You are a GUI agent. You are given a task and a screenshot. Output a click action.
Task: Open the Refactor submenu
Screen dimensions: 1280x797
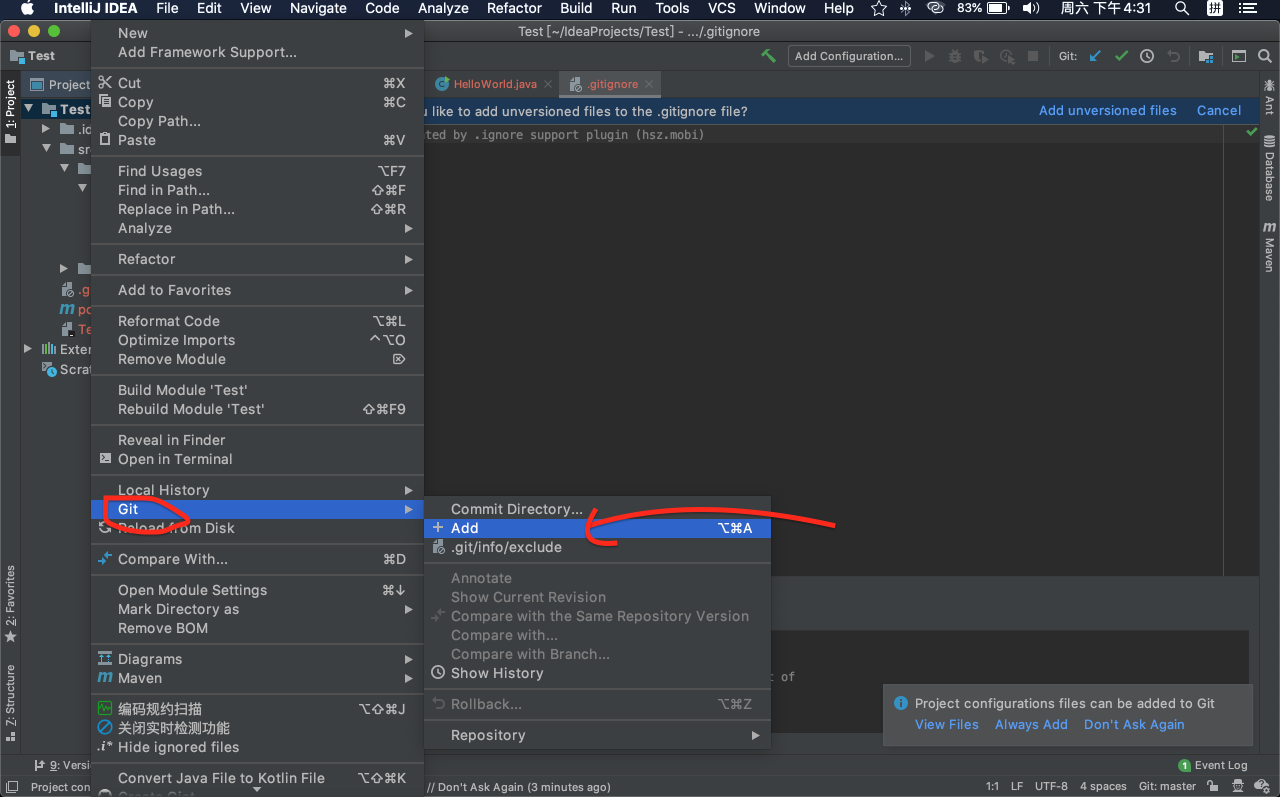click(257, 259)
